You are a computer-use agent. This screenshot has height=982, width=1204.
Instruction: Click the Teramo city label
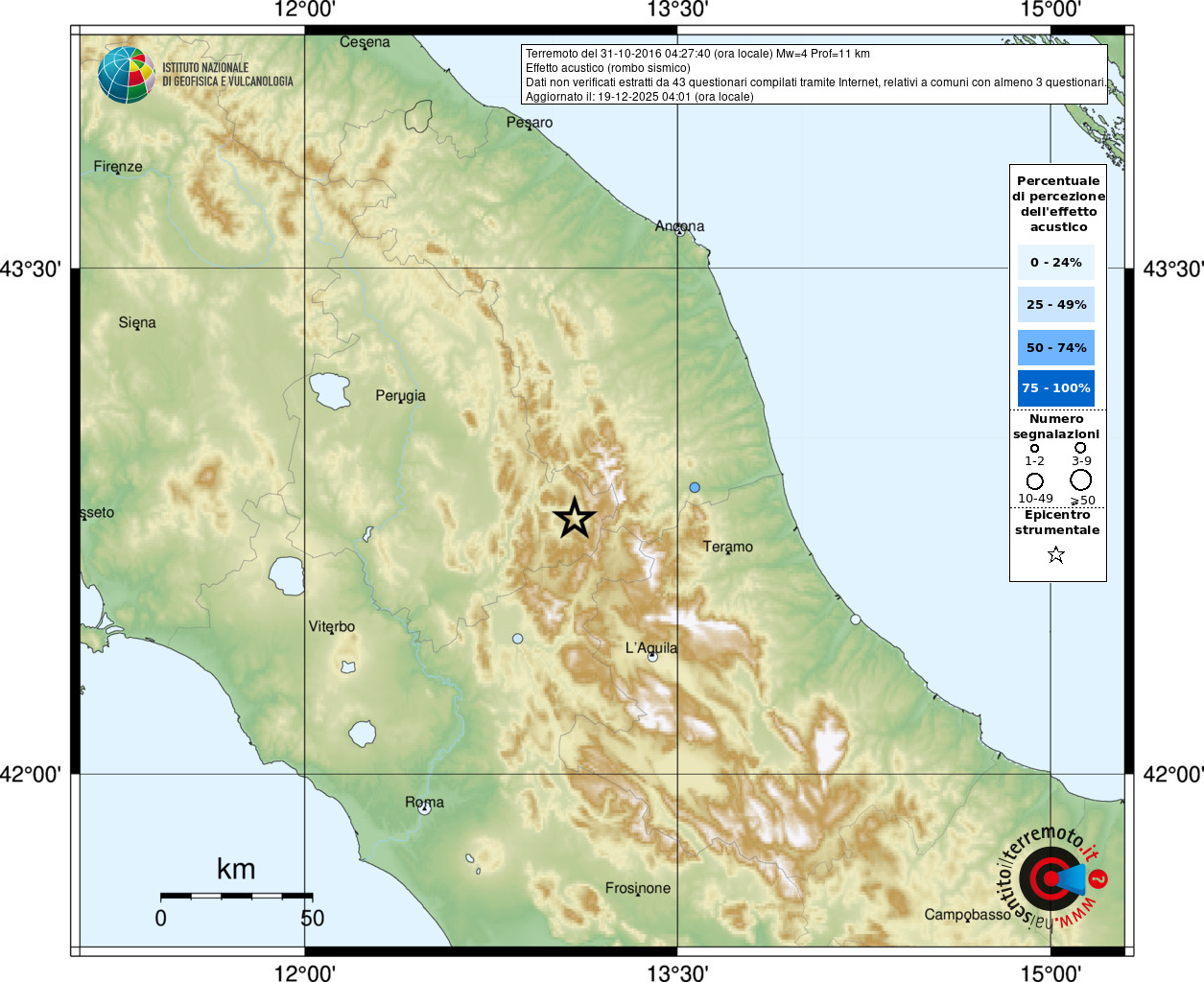click(x=728, y=547)
